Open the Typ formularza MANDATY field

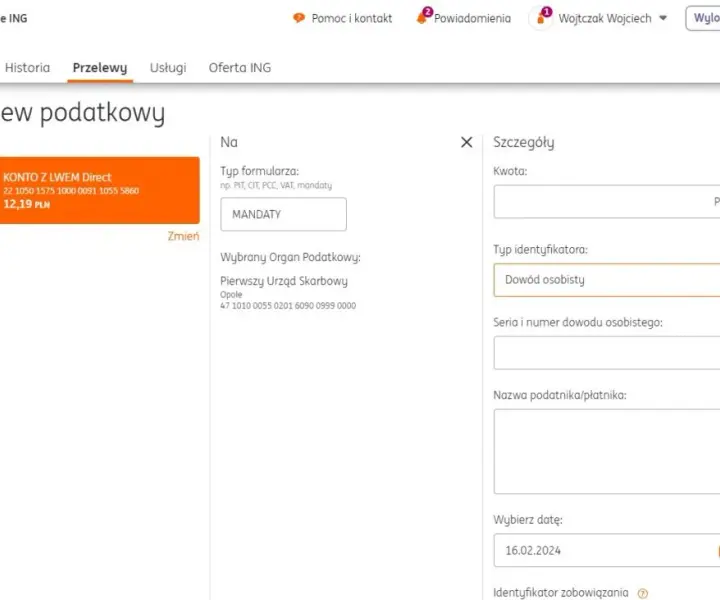coord(283,214)
